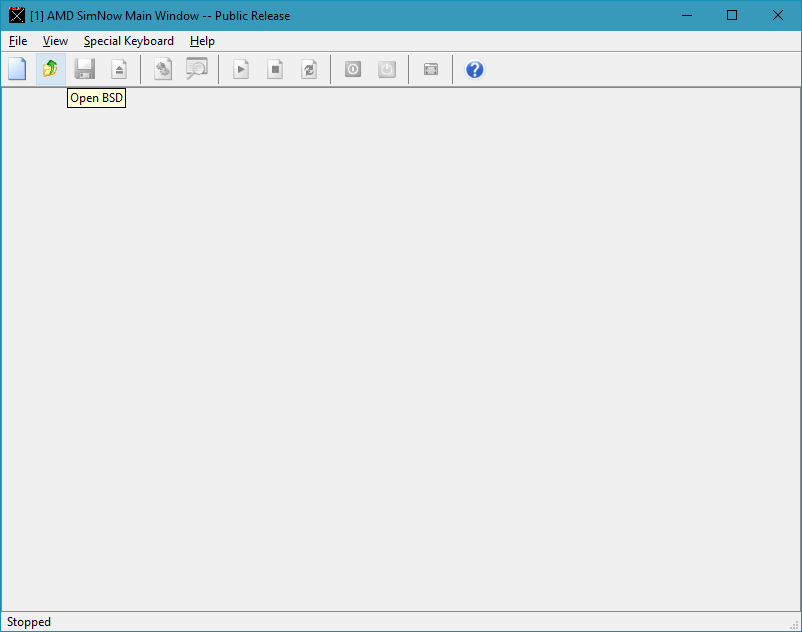Screen dimensions: 802x632
Task: Open help with blue question mark icon
Action: (x=475, y=69)
